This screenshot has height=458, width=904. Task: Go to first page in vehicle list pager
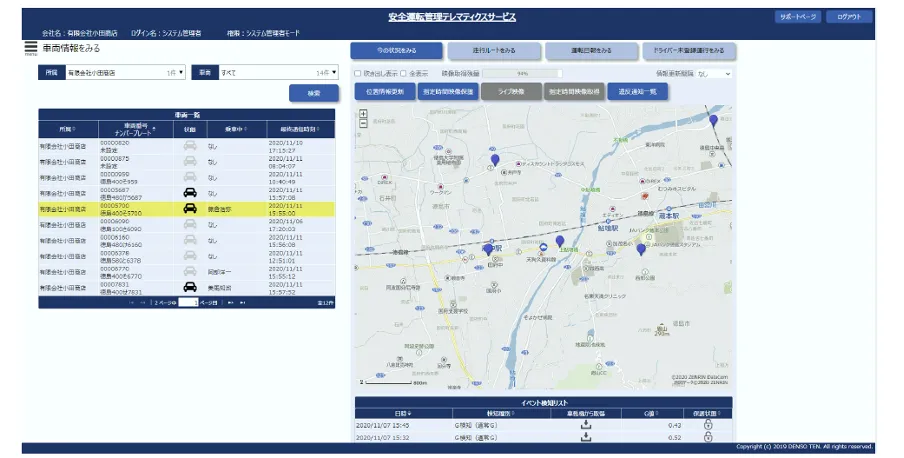coord(131,302)
